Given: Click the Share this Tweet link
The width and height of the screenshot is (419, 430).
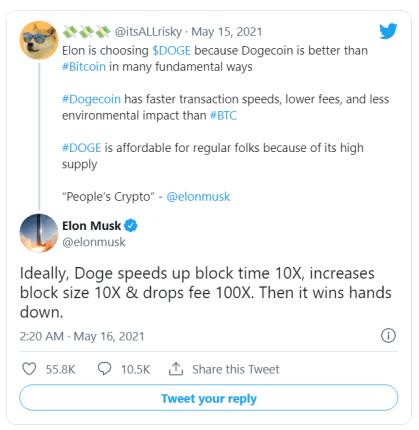Looking at the screenshot, I should tap(236, 369).
